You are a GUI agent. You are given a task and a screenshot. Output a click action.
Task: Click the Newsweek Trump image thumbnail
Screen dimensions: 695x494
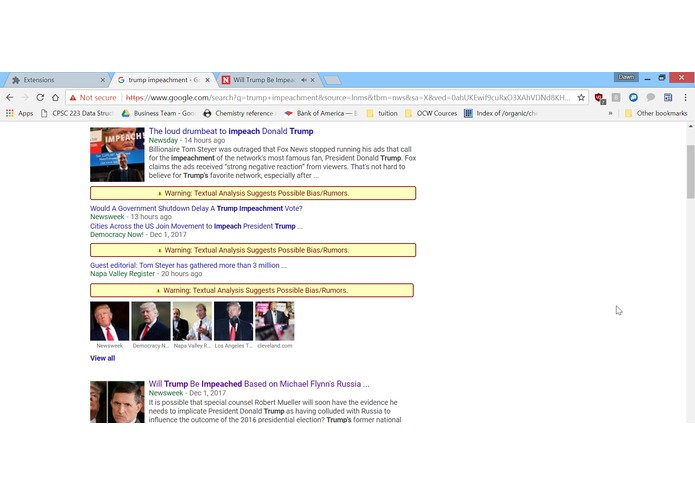[x=109, y=321]
